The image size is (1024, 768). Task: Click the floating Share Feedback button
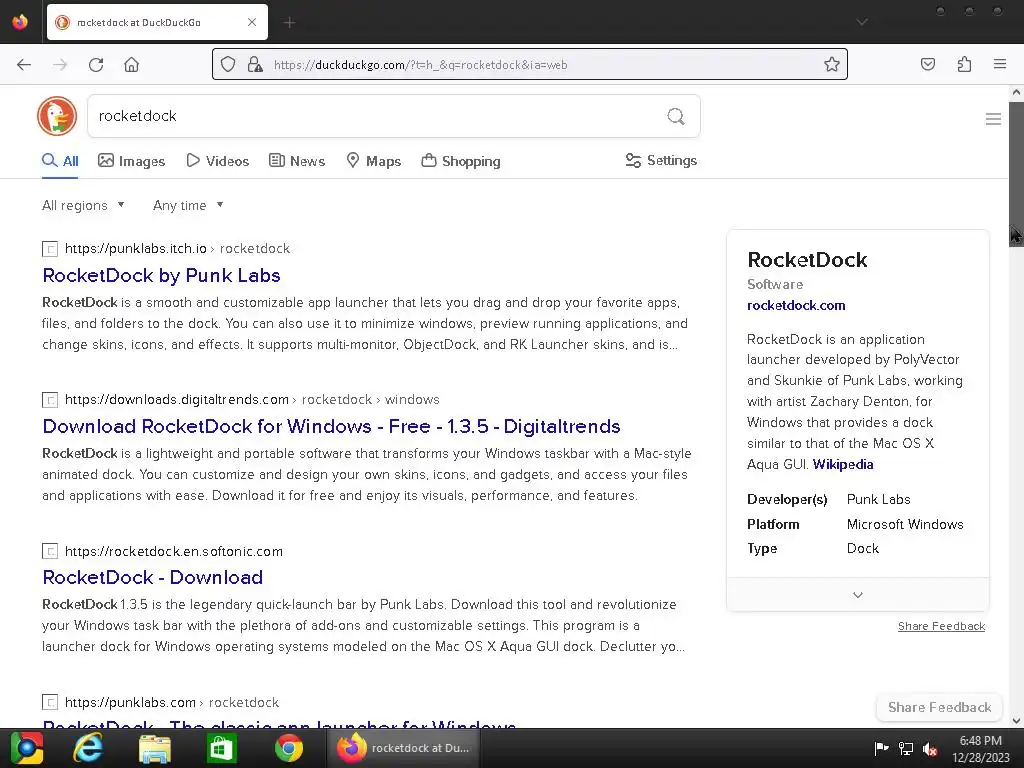coord(939,707)
